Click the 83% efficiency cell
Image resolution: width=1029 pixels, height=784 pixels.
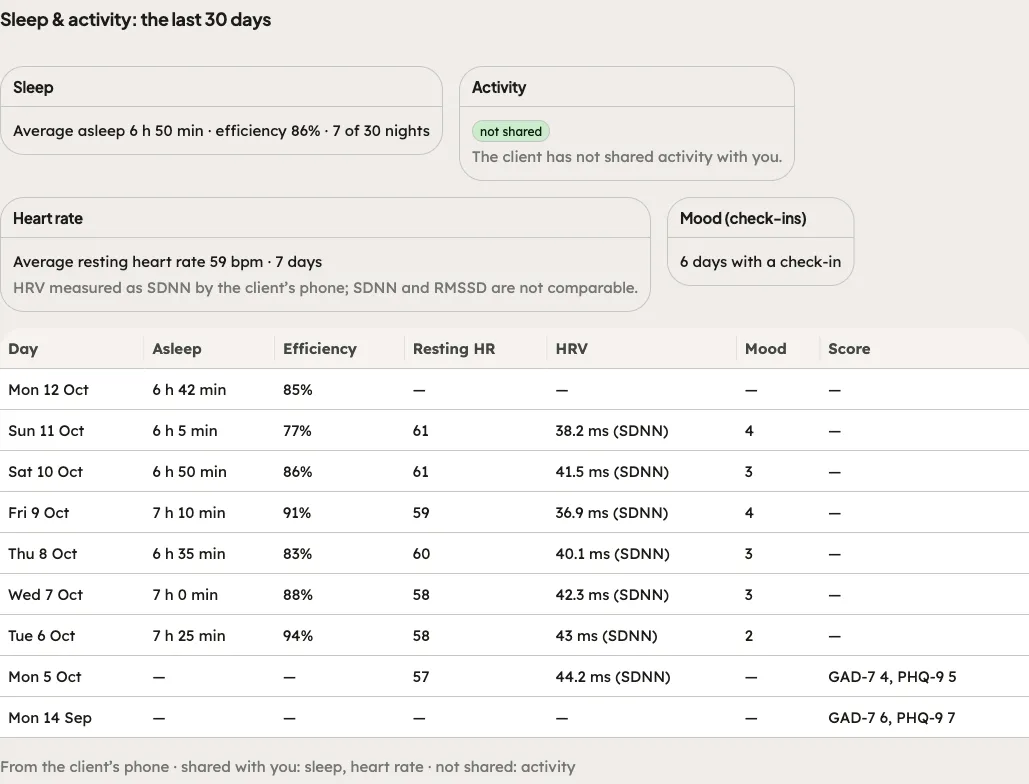[x=297, y=554]
